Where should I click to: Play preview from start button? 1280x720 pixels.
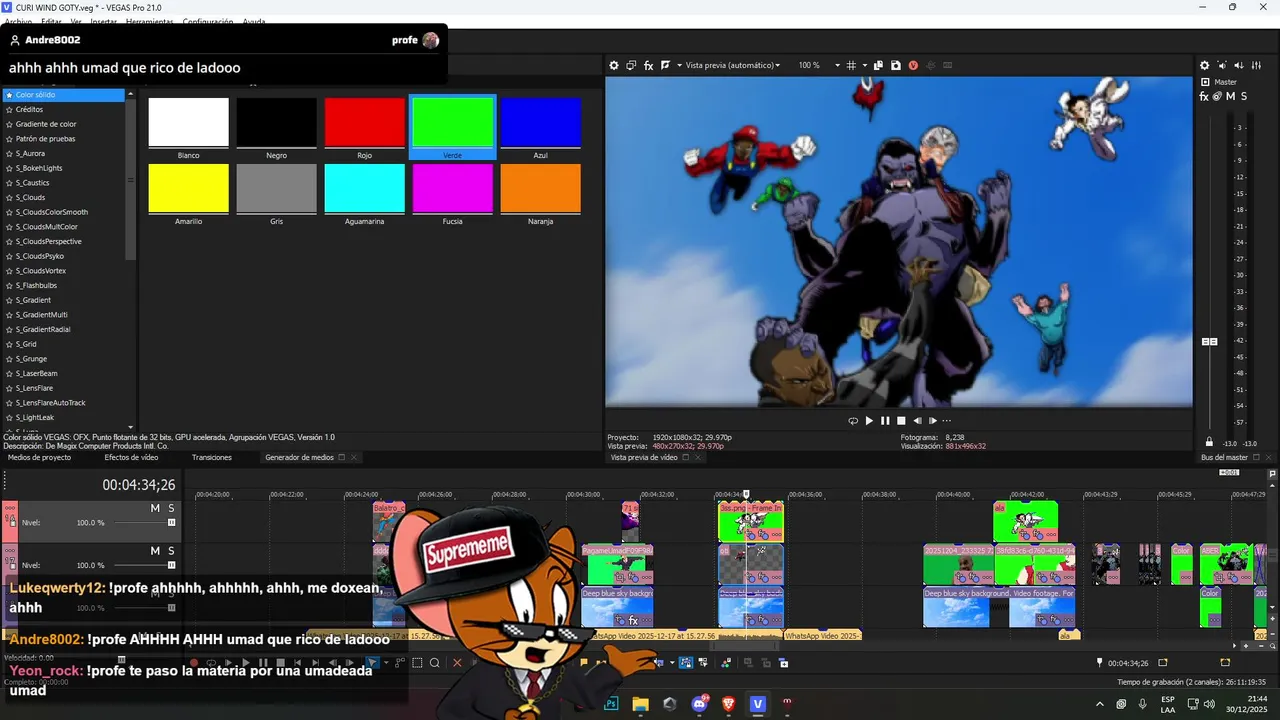[869, 421]
